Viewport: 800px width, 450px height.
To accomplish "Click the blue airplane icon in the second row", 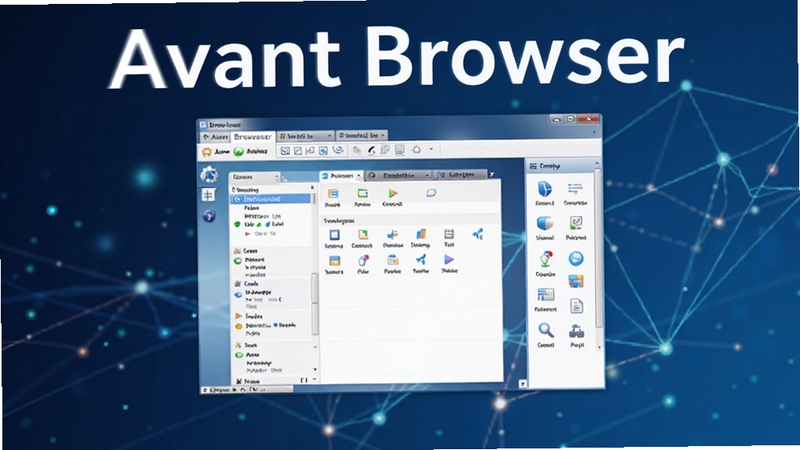I will pyautogui.click(x=421, y=260).
